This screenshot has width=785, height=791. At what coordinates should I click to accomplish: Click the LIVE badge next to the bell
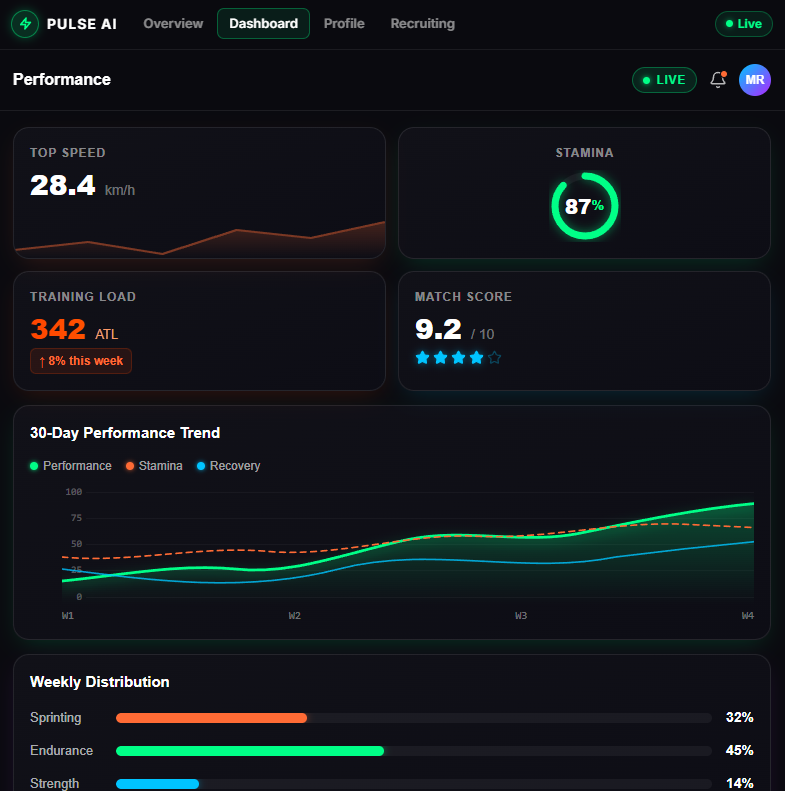pyautogui.click(x=664, y=80)
